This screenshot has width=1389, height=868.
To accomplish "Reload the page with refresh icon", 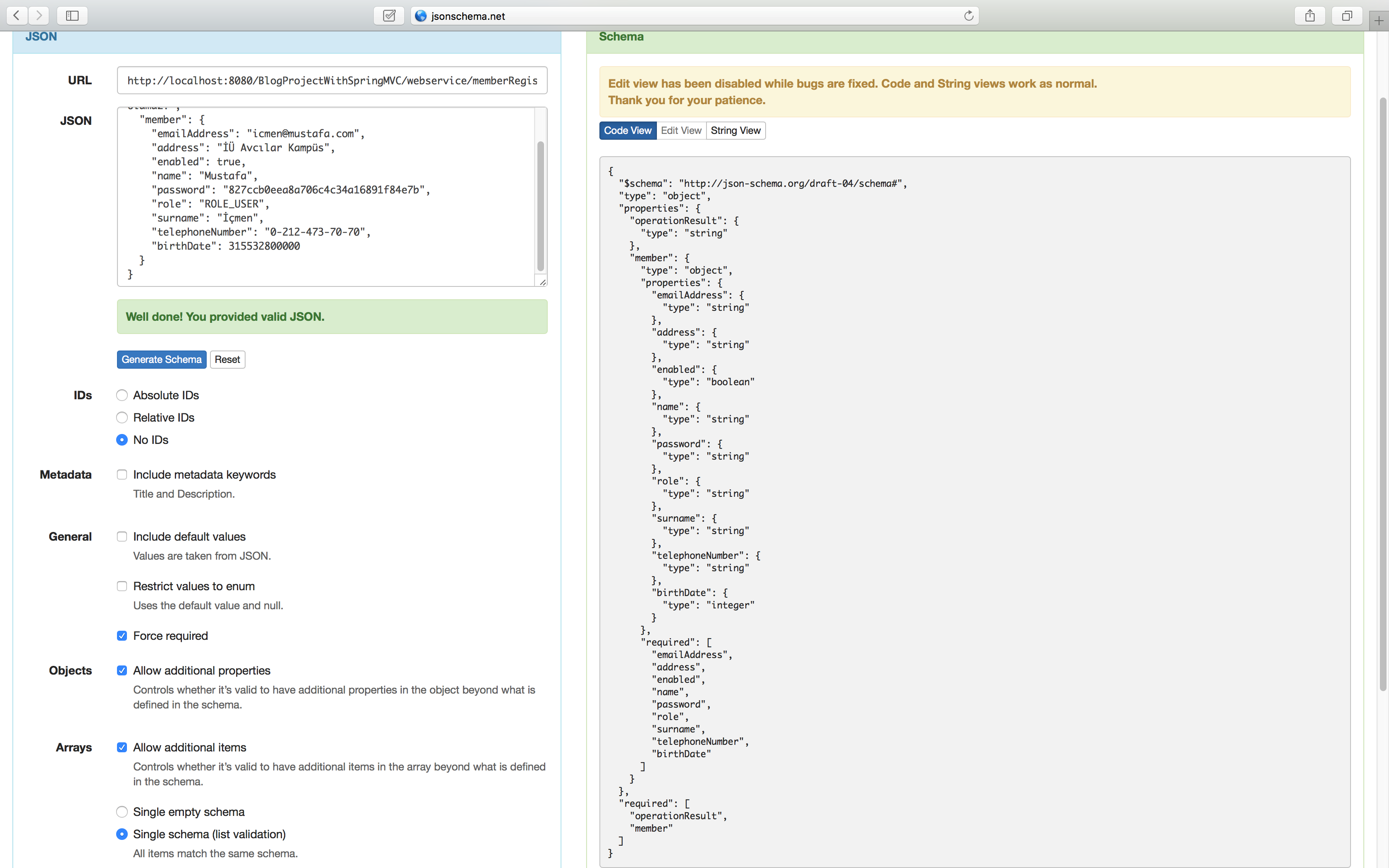I will pos(969,16).
